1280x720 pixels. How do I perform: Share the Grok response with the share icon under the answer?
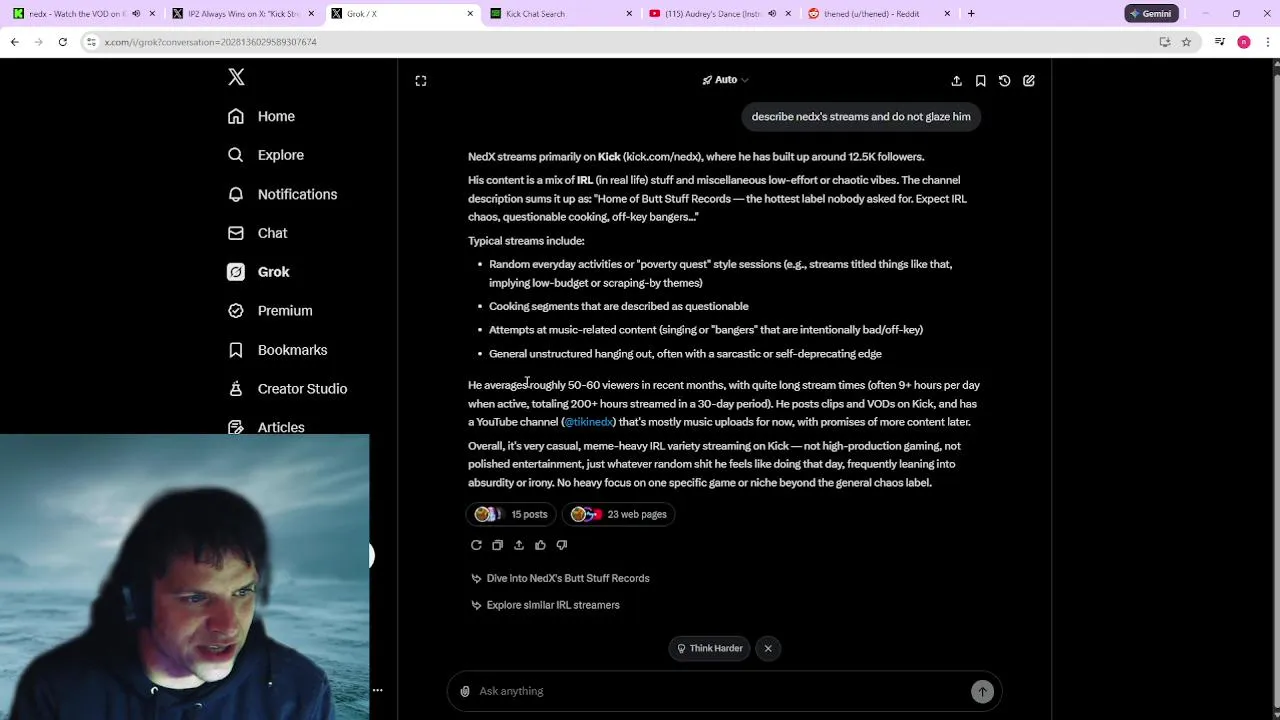519,545
